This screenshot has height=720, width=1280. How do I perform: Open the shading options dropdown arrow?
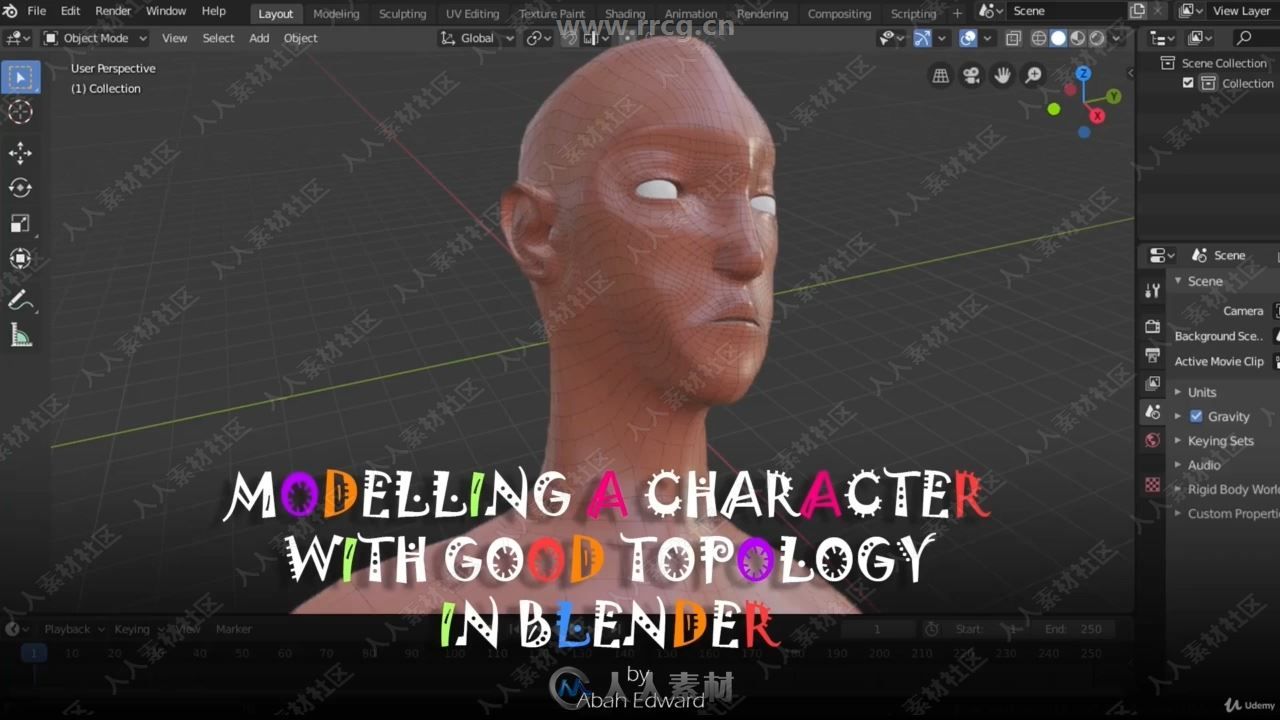(x=1118, y=38)
